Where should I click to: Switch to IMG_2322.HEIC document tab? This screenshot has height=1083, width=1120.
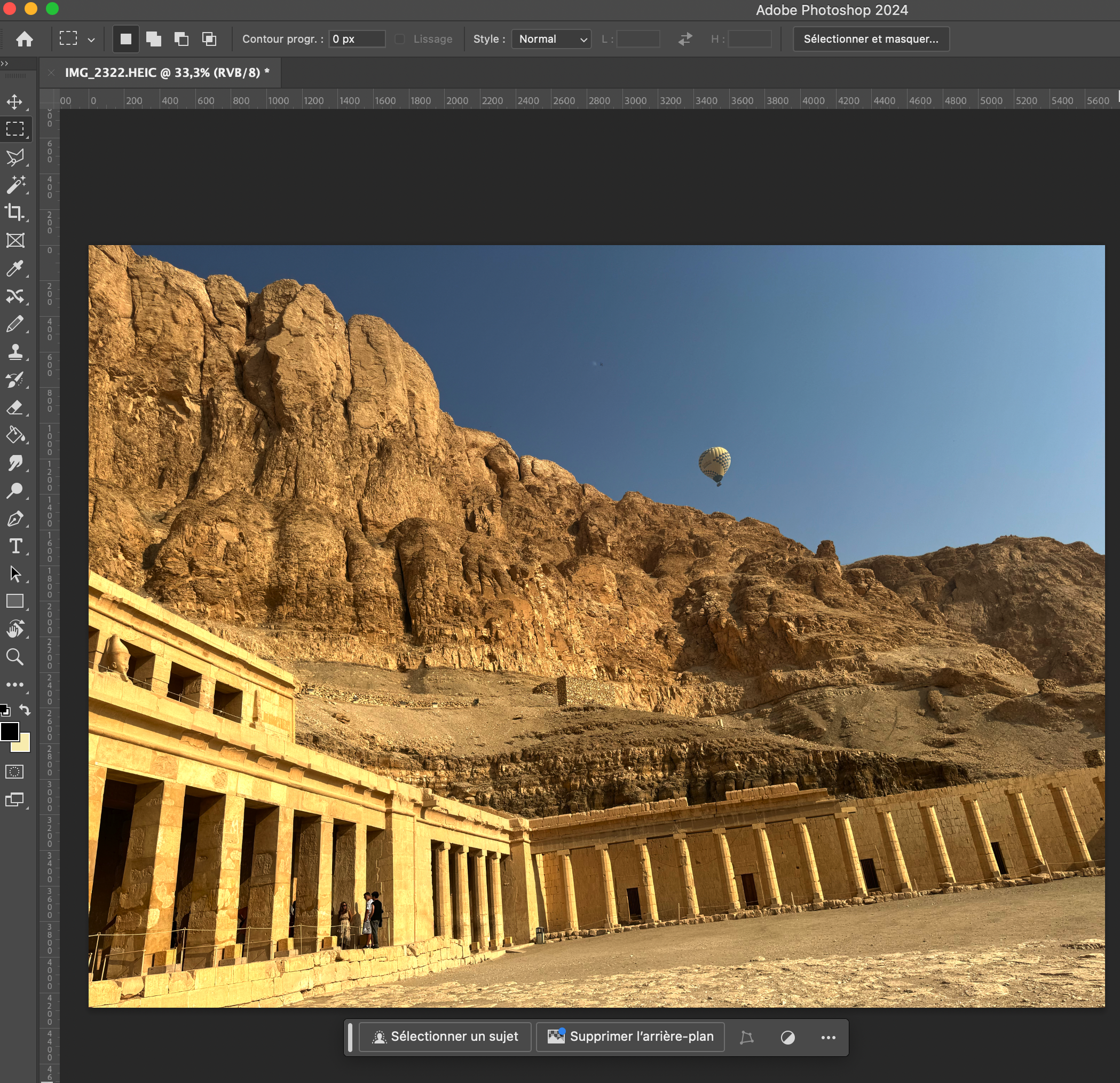(x=167, y=73)
